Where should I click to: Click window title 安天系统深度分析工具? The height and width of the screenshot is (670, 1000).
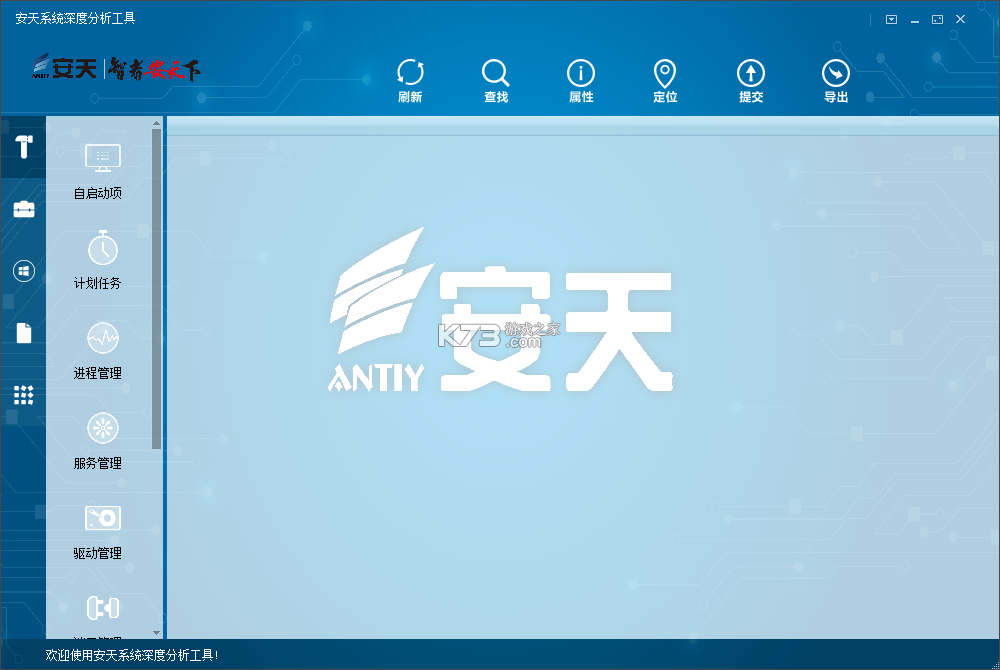click(x=75, y=18)
